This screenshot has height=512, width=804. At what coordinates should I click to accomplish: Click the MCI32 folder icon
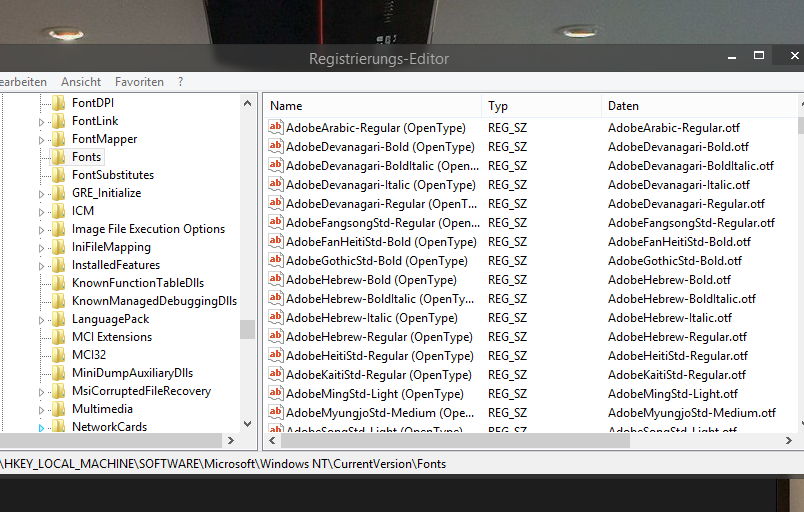tap(59, 355)
